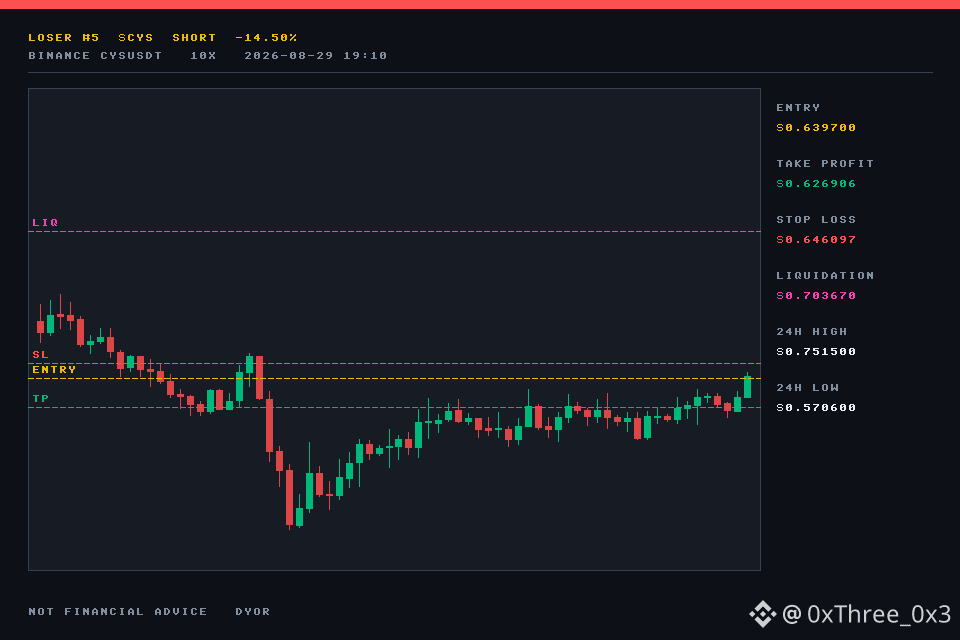The image size is (960, 640).
Task: Click the TAKE PROFIT heading
Action: tap(825, 164)
